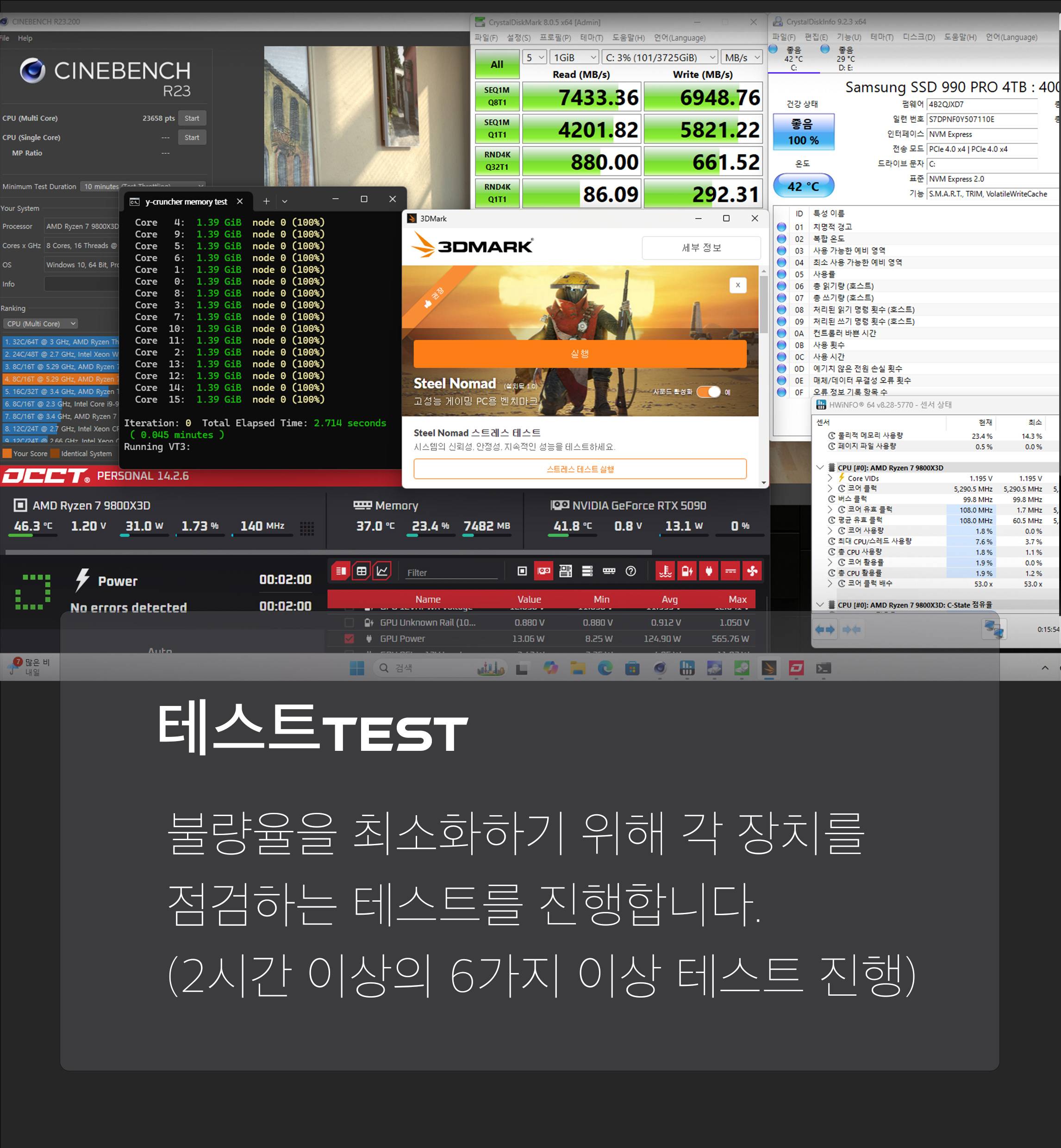Toggle OCCT fan sensor filter
This screenshot has width=1061, height=1148.
[x=753, y=571]
